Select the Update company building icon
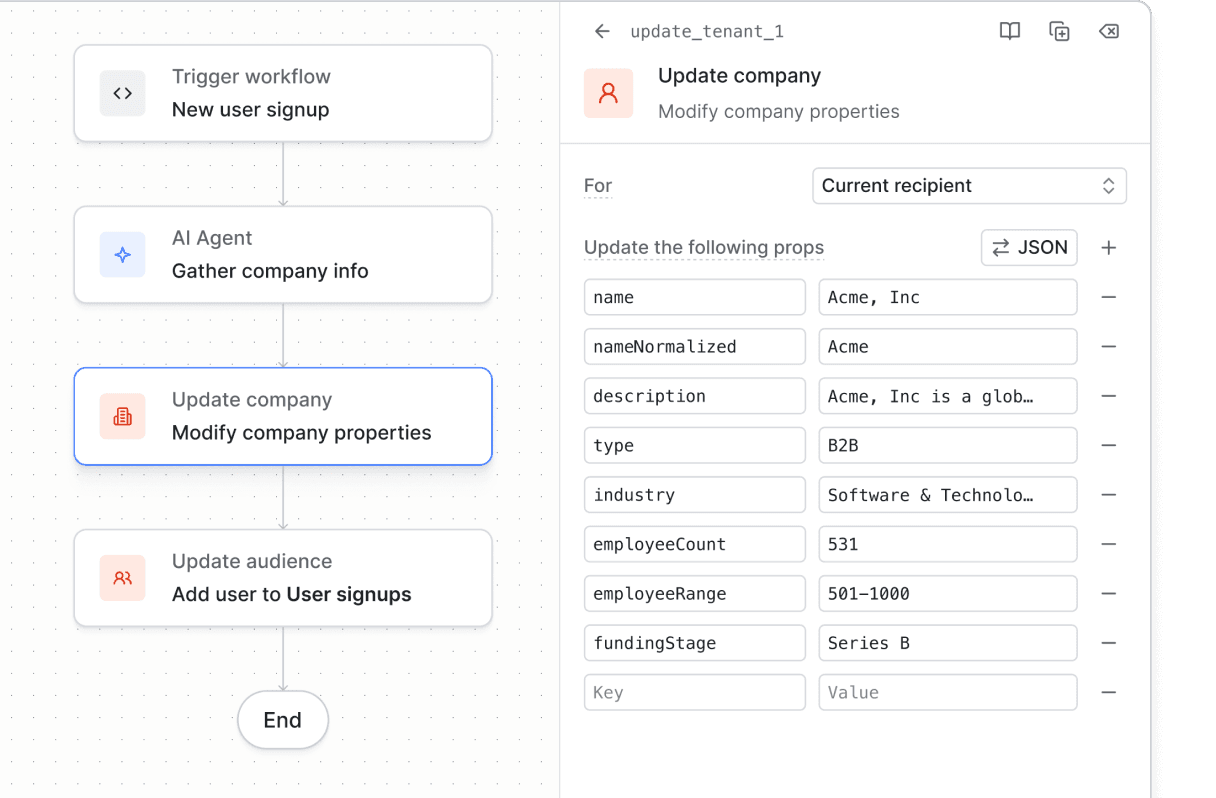The height and width of the screenshot is (798, 1216). click(122, 416)
